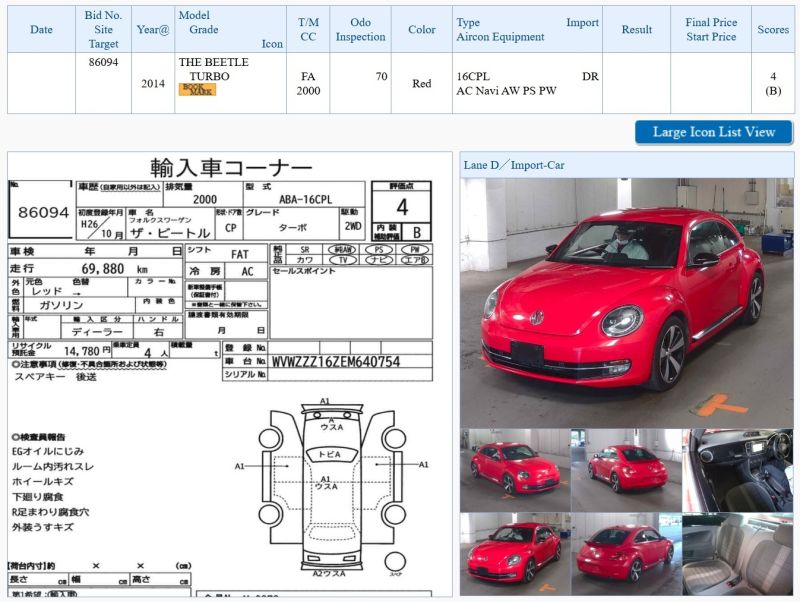
Task: Click the T/M CC column header
Action: (x=308, y=30)
